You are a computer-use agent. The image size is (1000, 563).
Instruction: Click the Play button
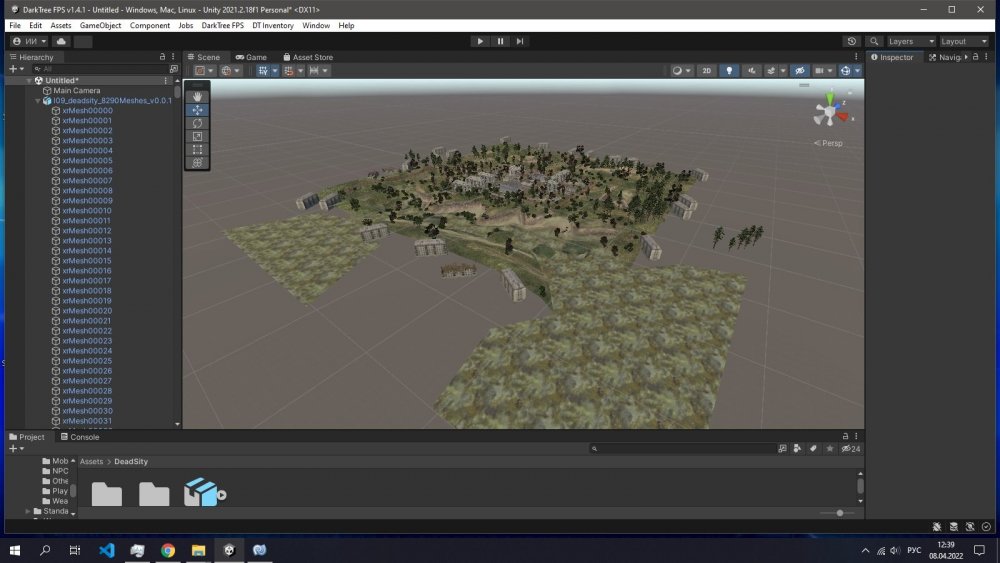480,41
